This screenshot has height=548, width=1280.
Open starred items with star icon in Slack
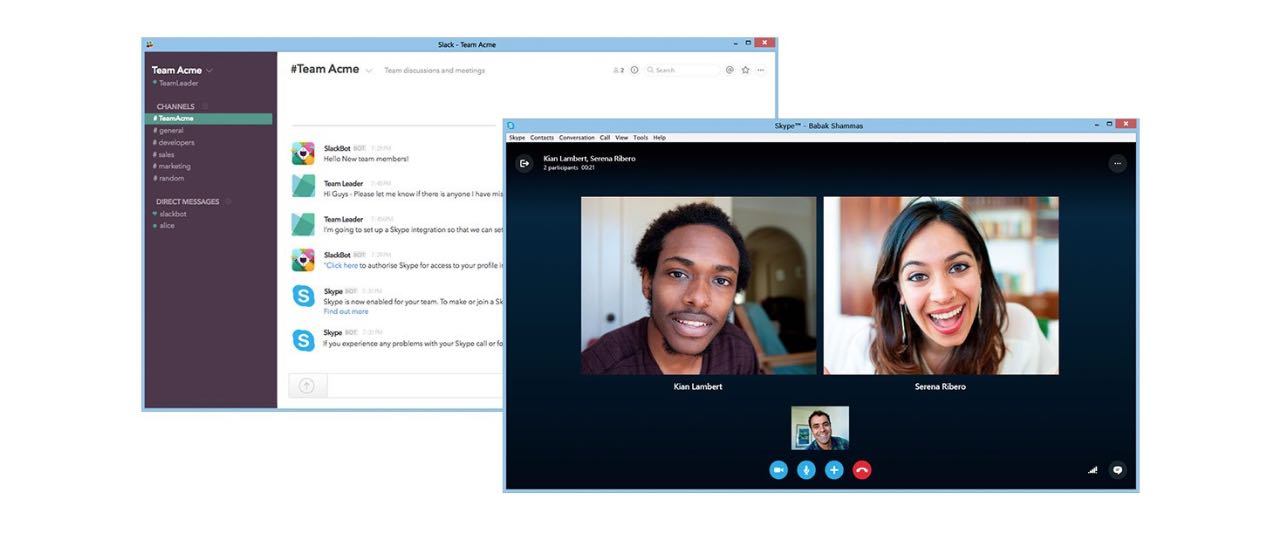745,70
